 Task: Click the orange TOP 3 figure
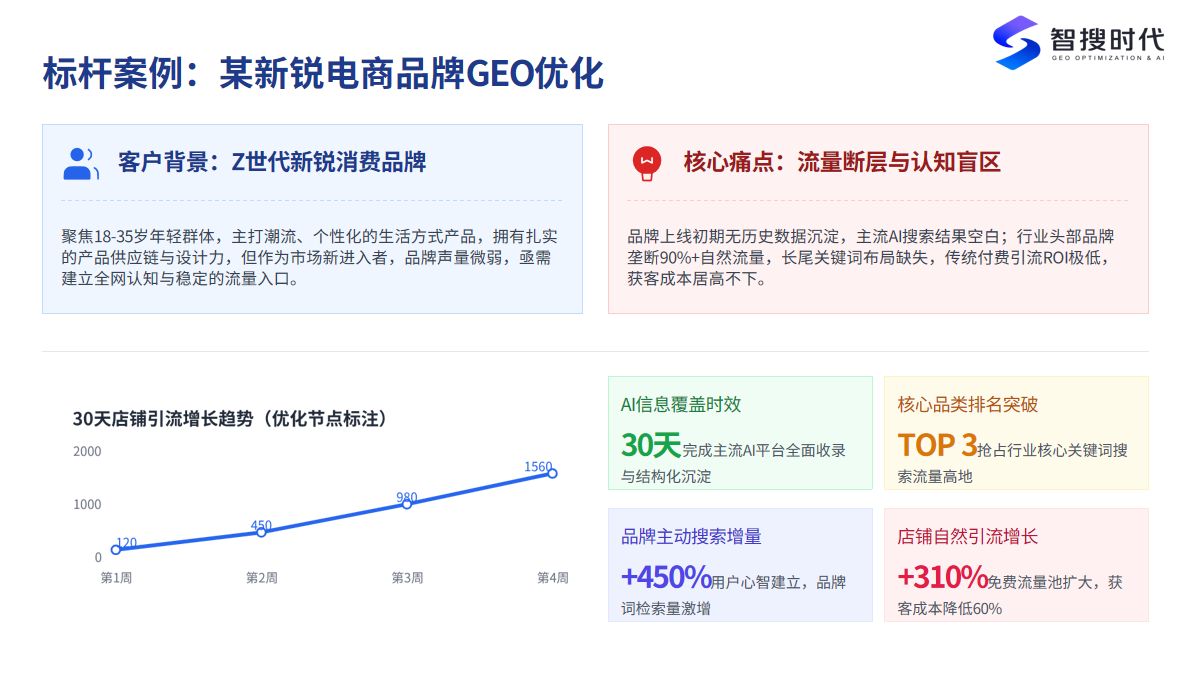[937, 446]
